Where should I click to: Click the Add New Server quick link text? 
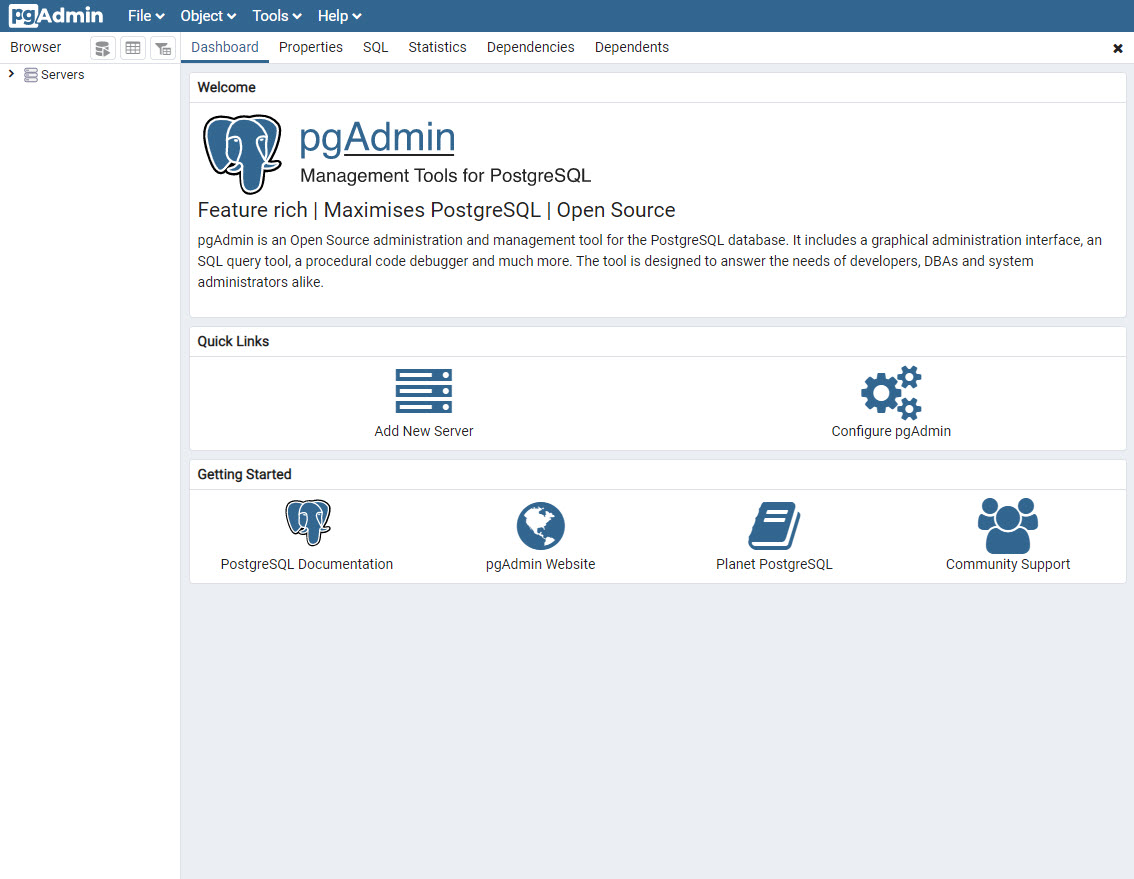(423, 431)
